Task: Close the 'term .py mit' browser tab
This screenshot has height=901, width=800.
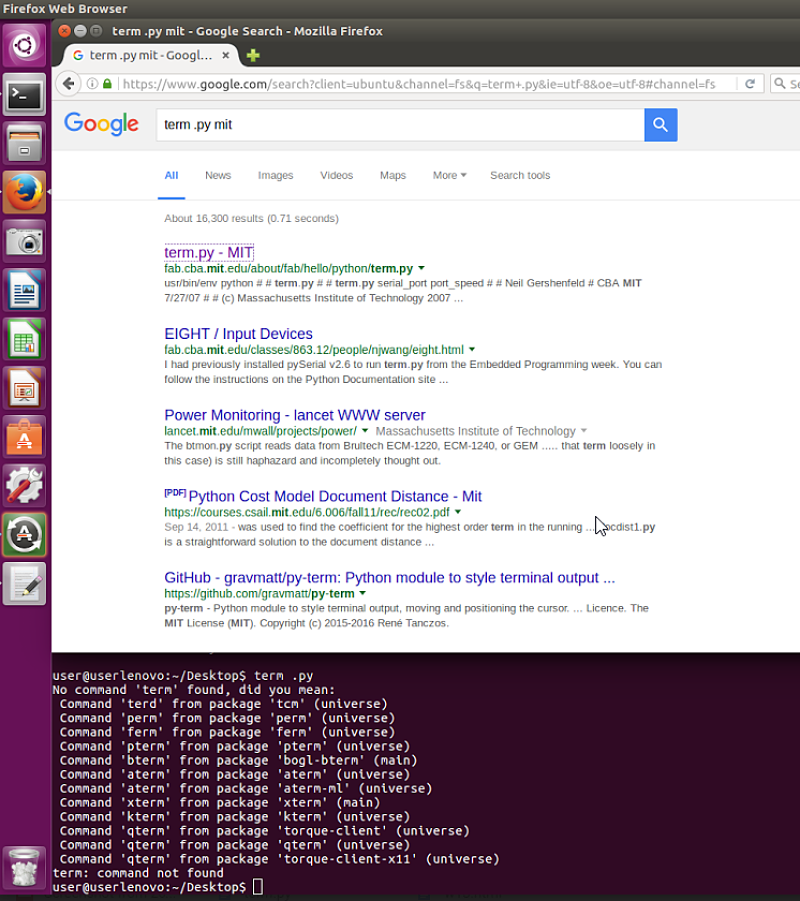Action: point(226,55)
